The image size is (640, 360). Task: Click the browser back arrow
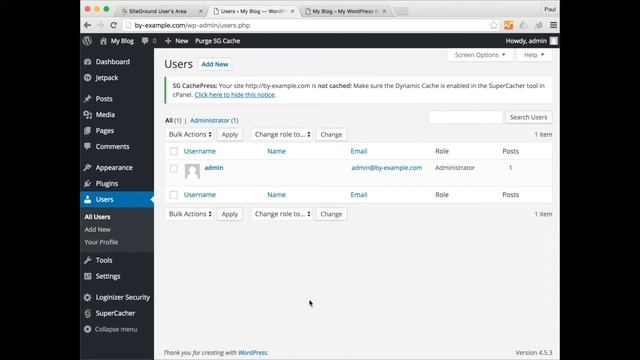pyautogui.click(x=87, y=25)
